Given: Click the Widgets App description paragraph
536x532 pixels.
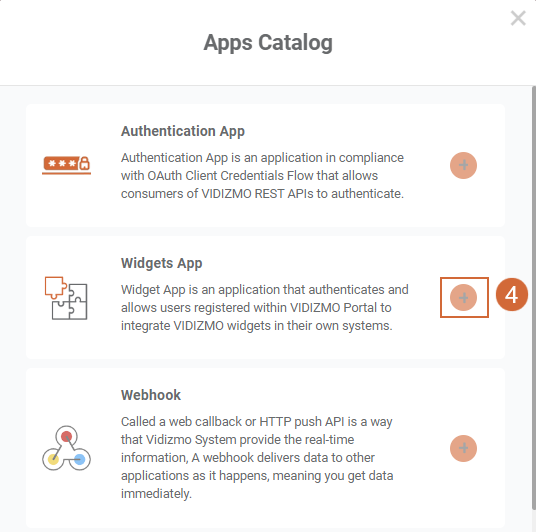Looking at the screenshot, I should [265, 308].
